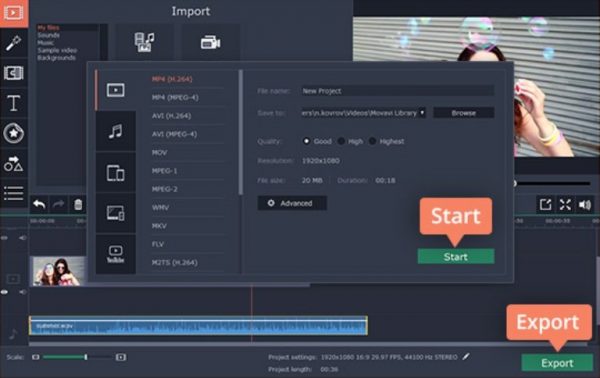Select Sample video in import list

coord(57,51)
